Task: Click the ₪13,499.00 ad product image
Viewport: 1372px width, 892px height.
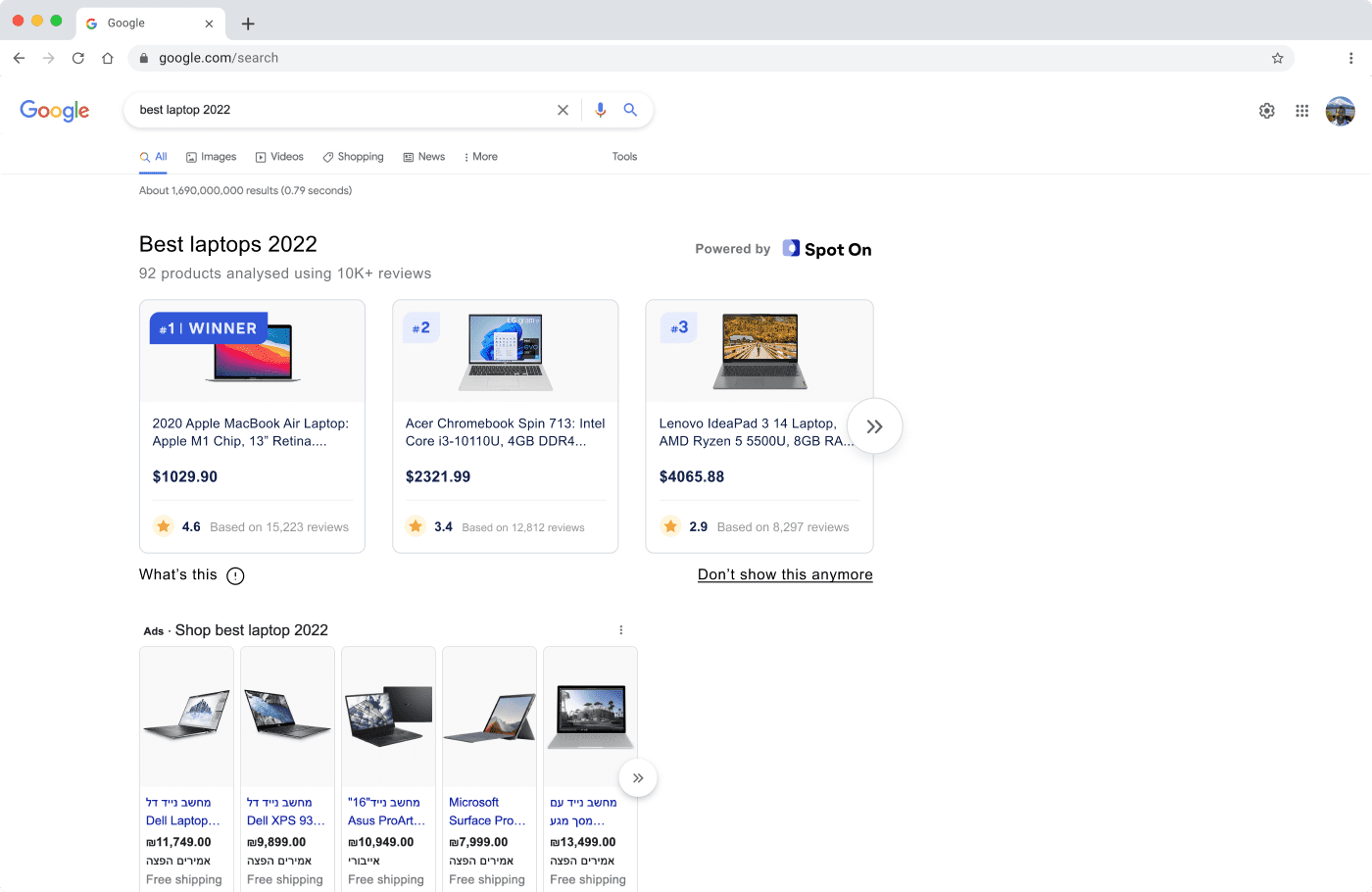Action: [590, 717]
